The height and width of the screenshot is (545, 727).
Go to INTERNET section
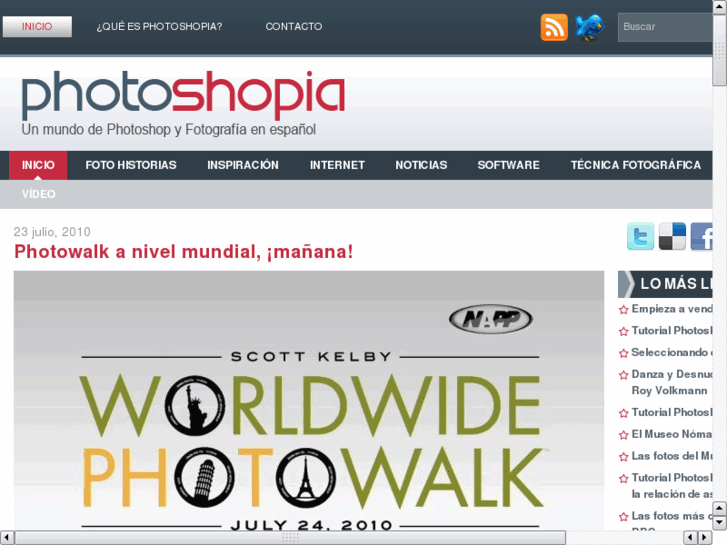(337, 165)
